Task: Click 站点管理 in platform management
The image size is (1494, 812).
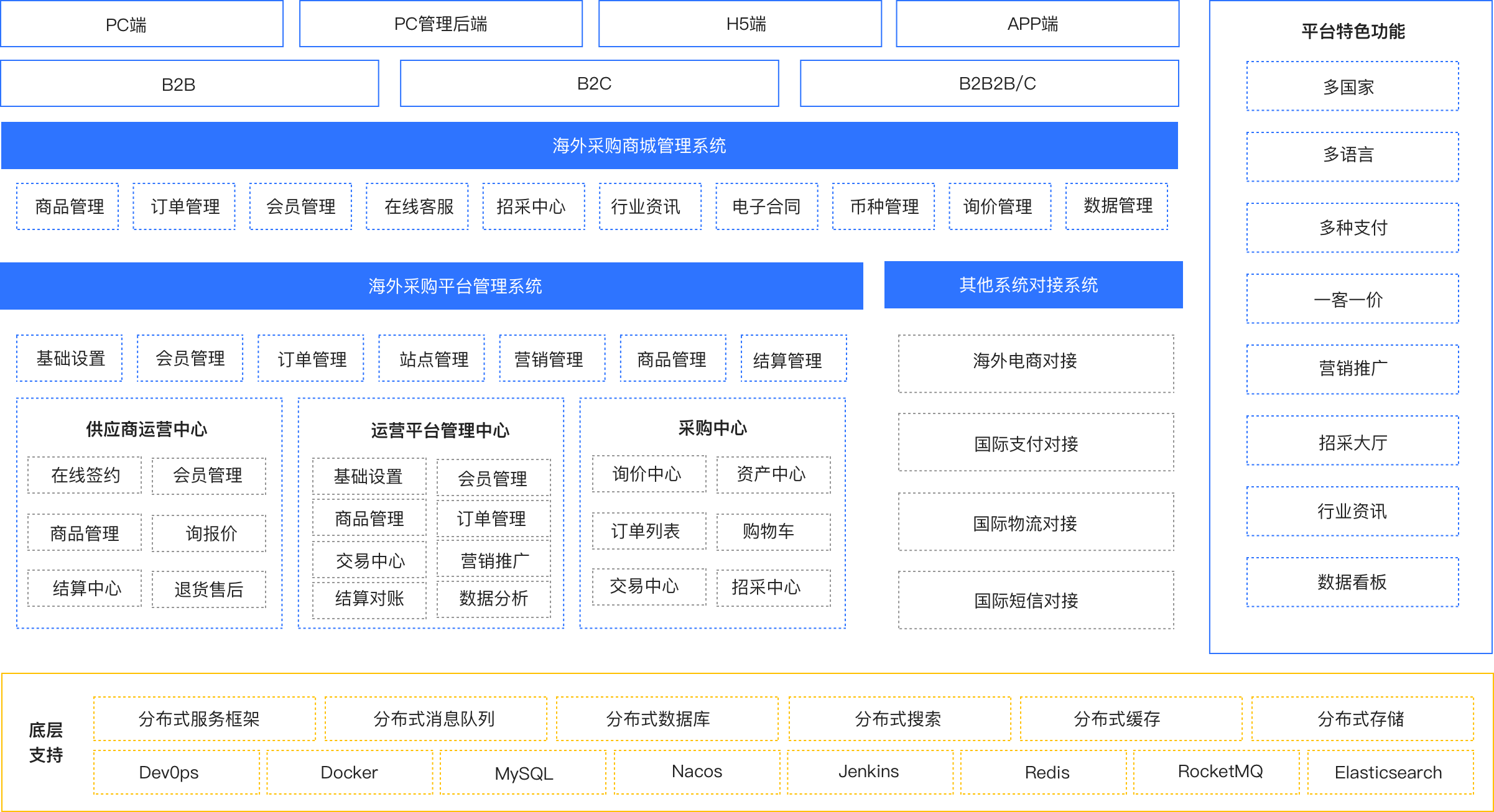Action: (432, 359)
